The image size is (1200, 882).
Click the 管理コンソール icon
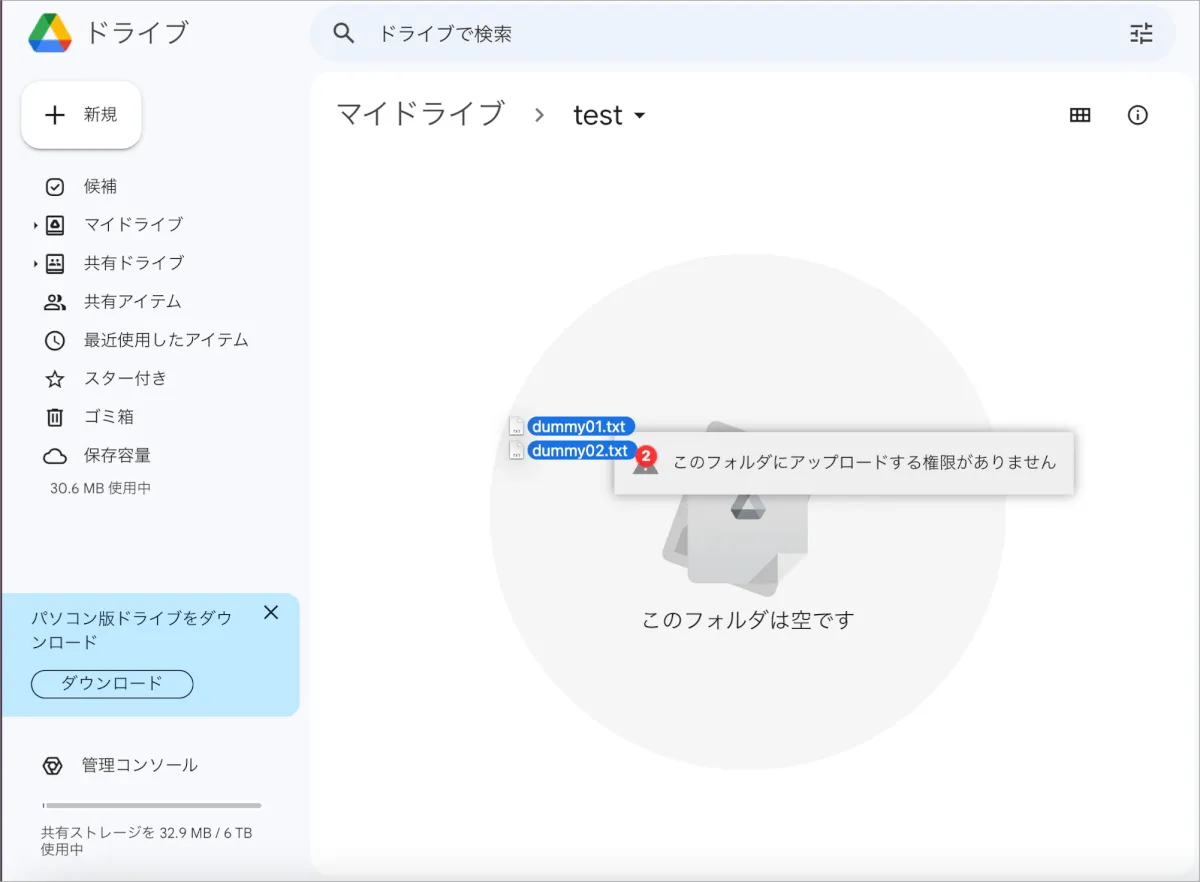pyautogui.click(x=53, y=766)
